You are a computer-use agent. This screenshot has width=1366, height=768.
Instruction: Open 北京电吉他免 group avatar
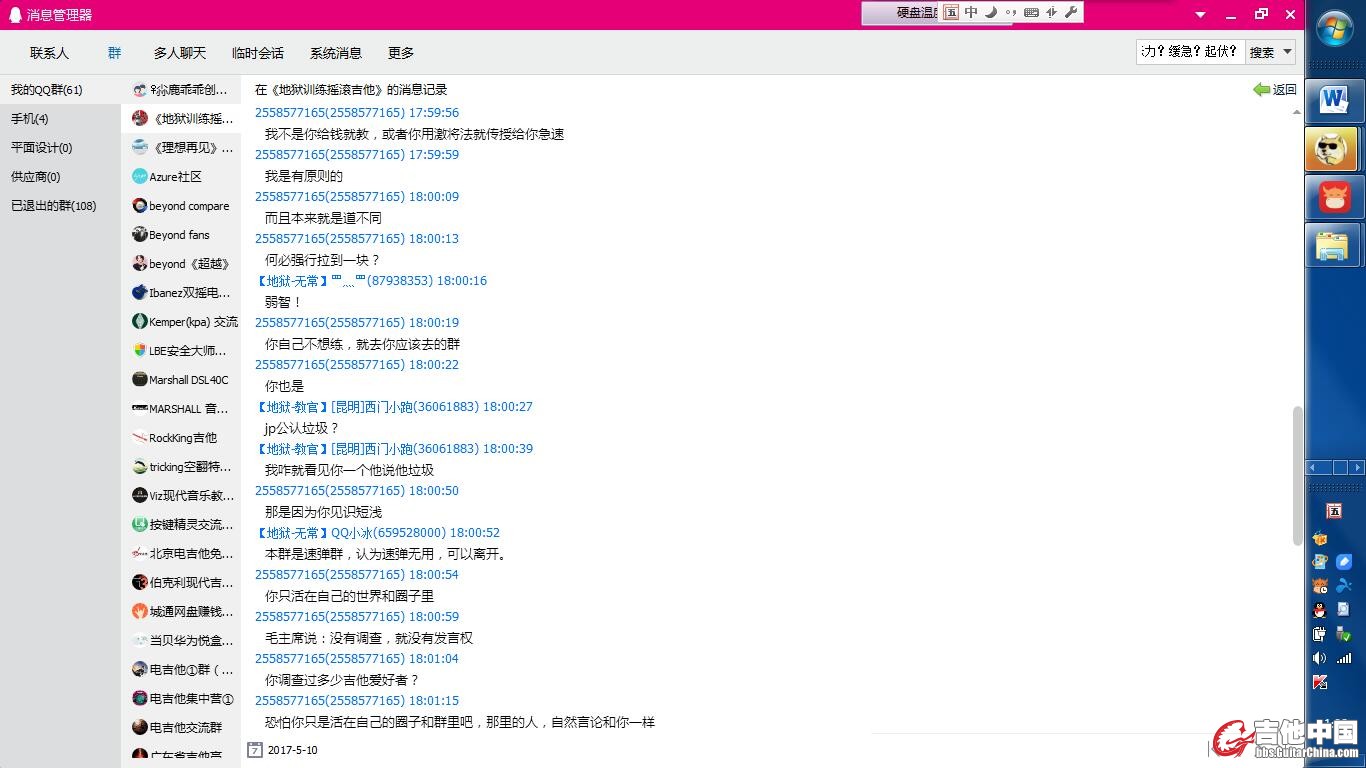click(x=140, y=554)
